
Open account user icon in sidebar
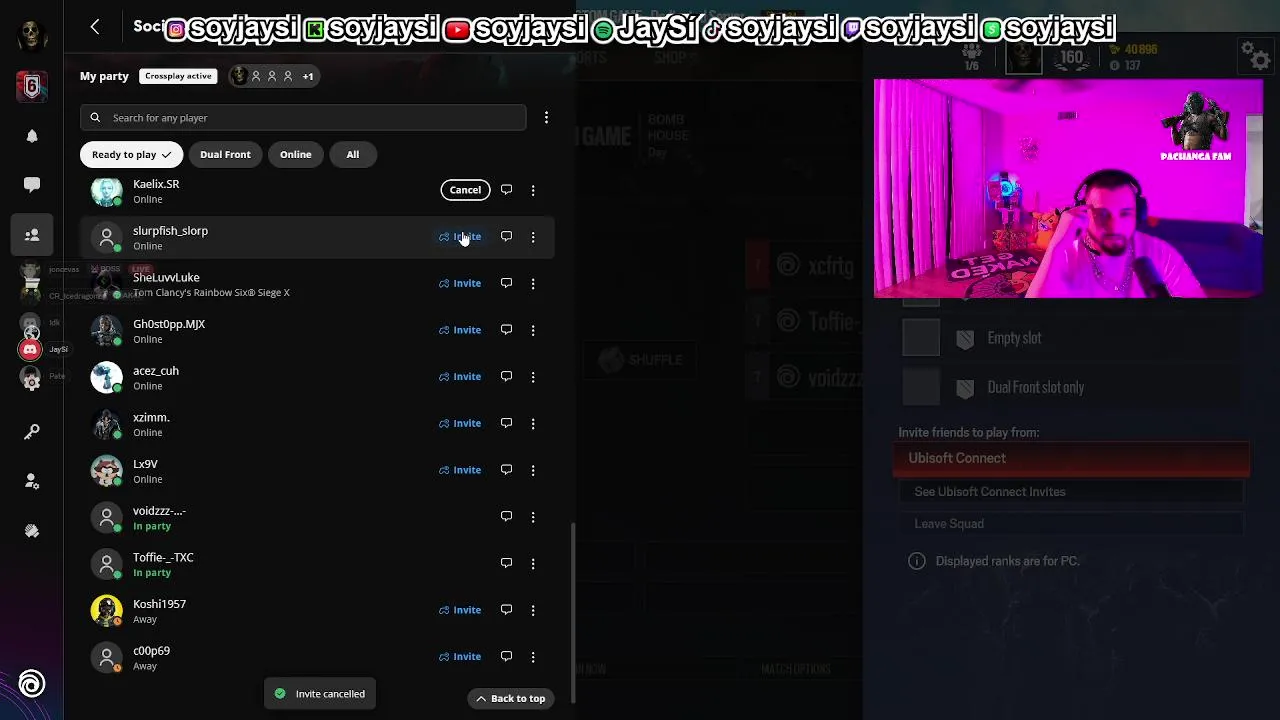(32, 481)
